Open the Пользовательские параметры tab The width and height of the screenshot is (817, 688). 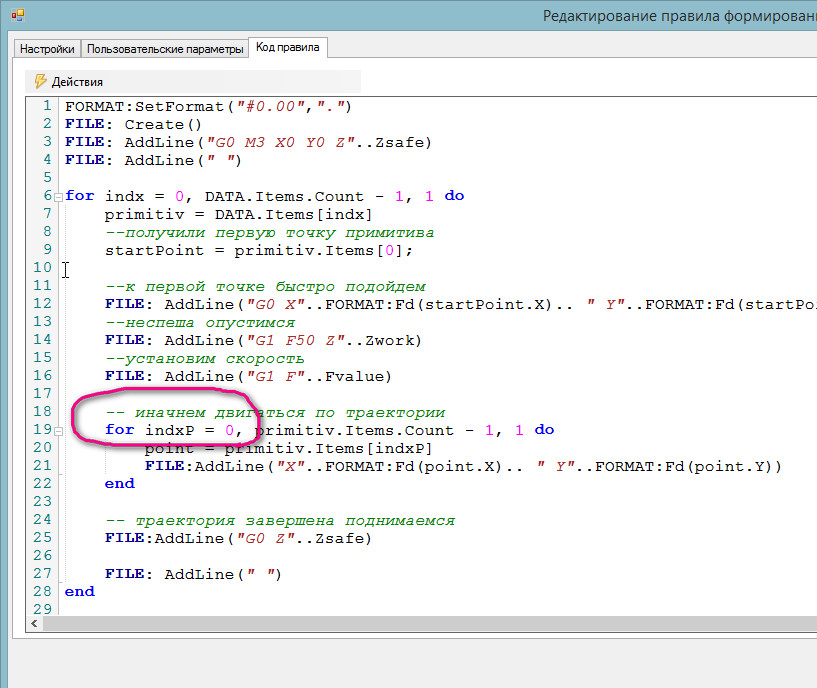[165, 49]
